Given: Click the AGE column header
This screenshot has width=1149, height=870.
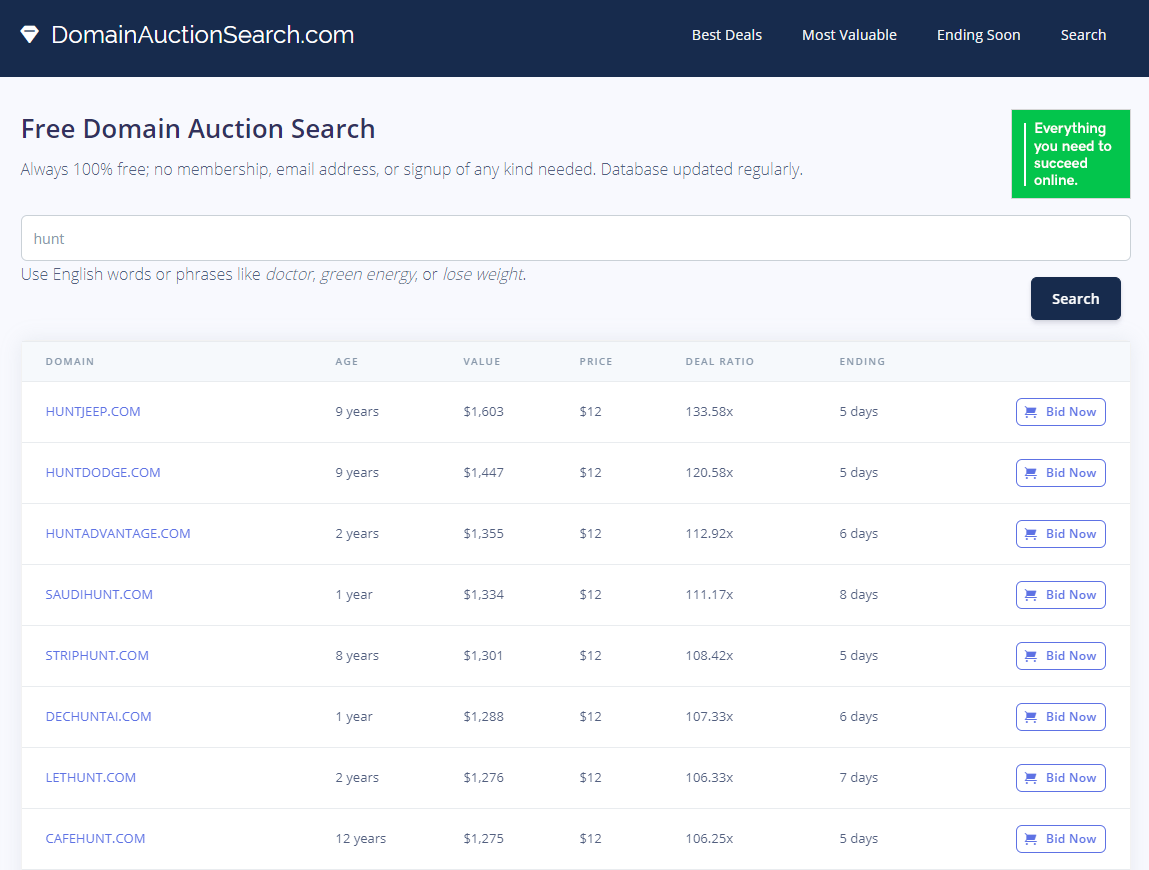Looking at the screenshot, I should point(347,361).
